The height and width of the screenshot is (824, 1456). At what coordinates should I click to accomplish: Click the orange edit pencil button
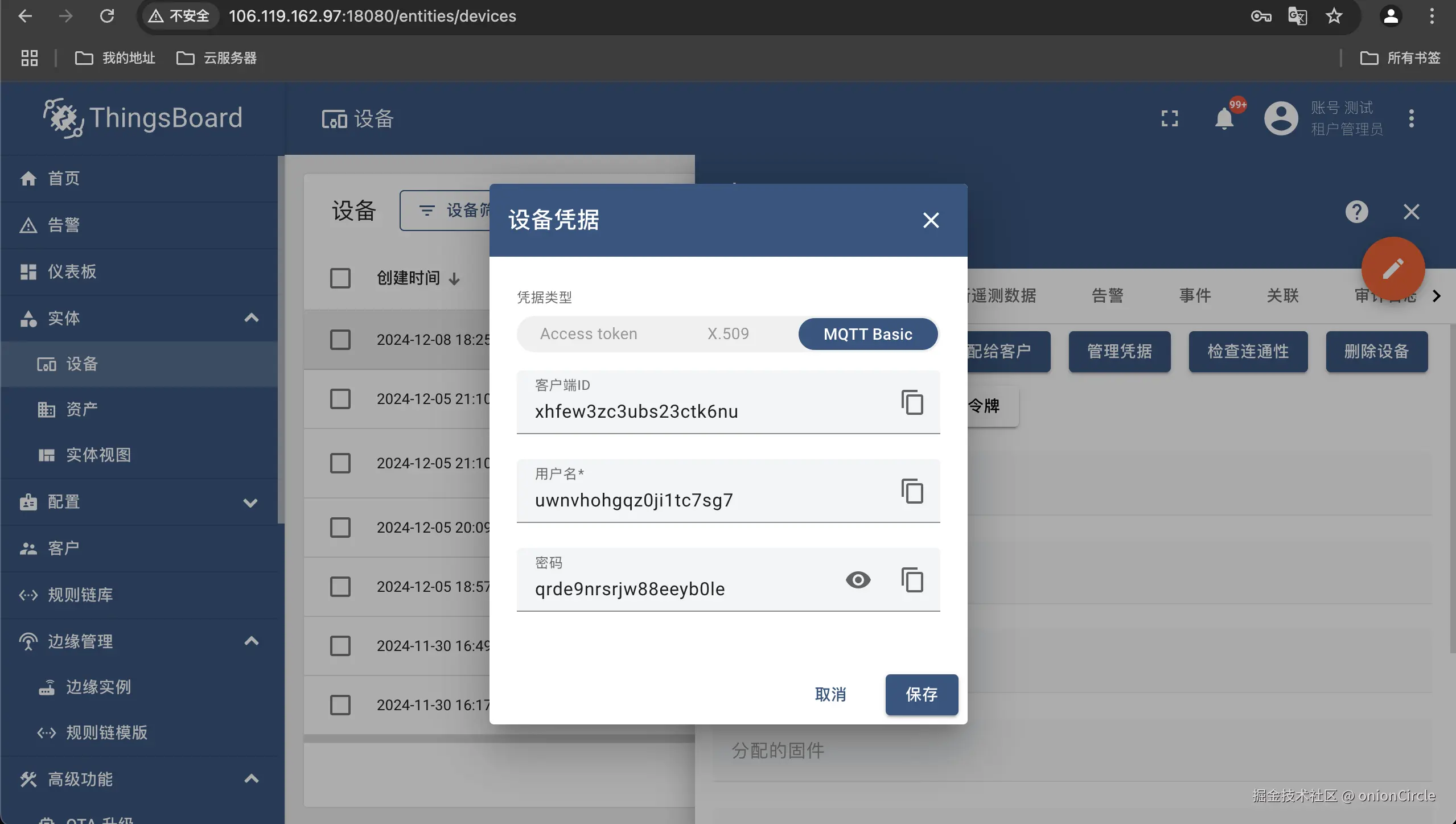(1392, 269)
